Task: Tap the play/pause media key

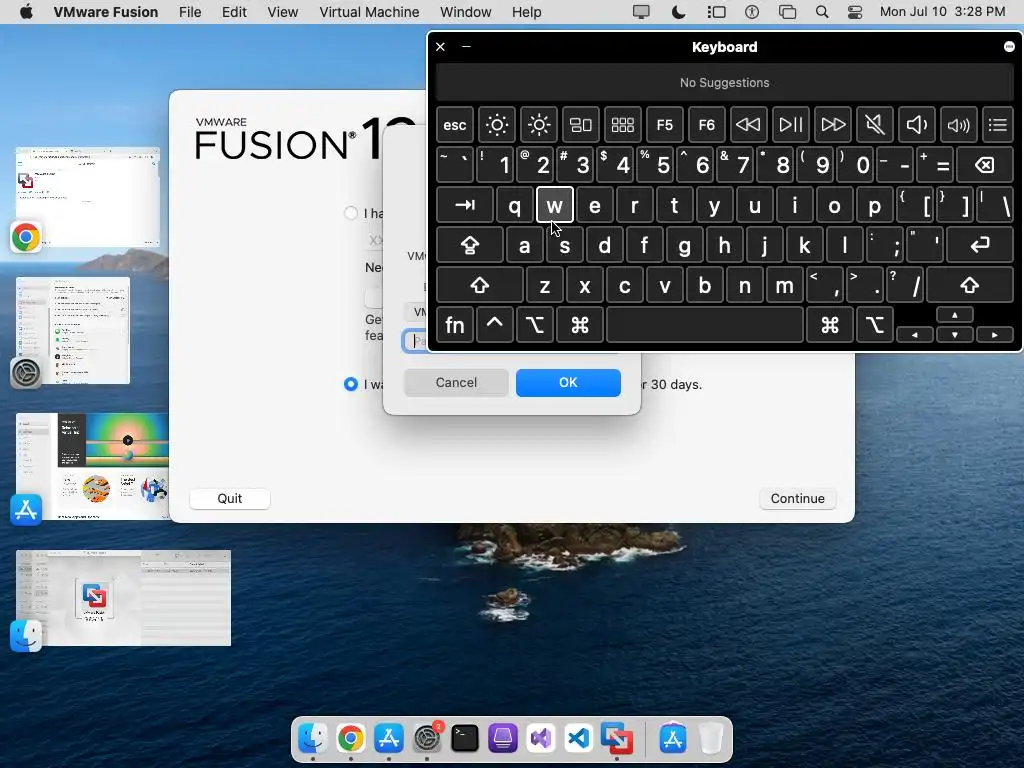Action: [x=790, y=125]
